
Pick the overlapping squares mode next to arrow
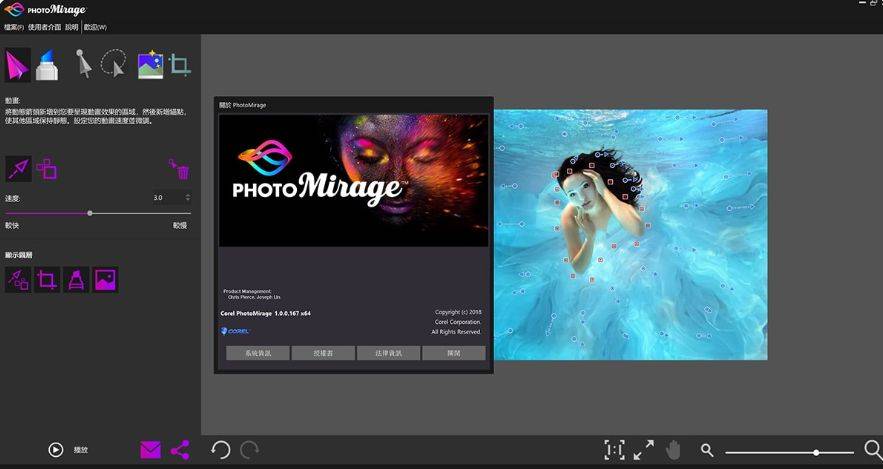[47, 168]
